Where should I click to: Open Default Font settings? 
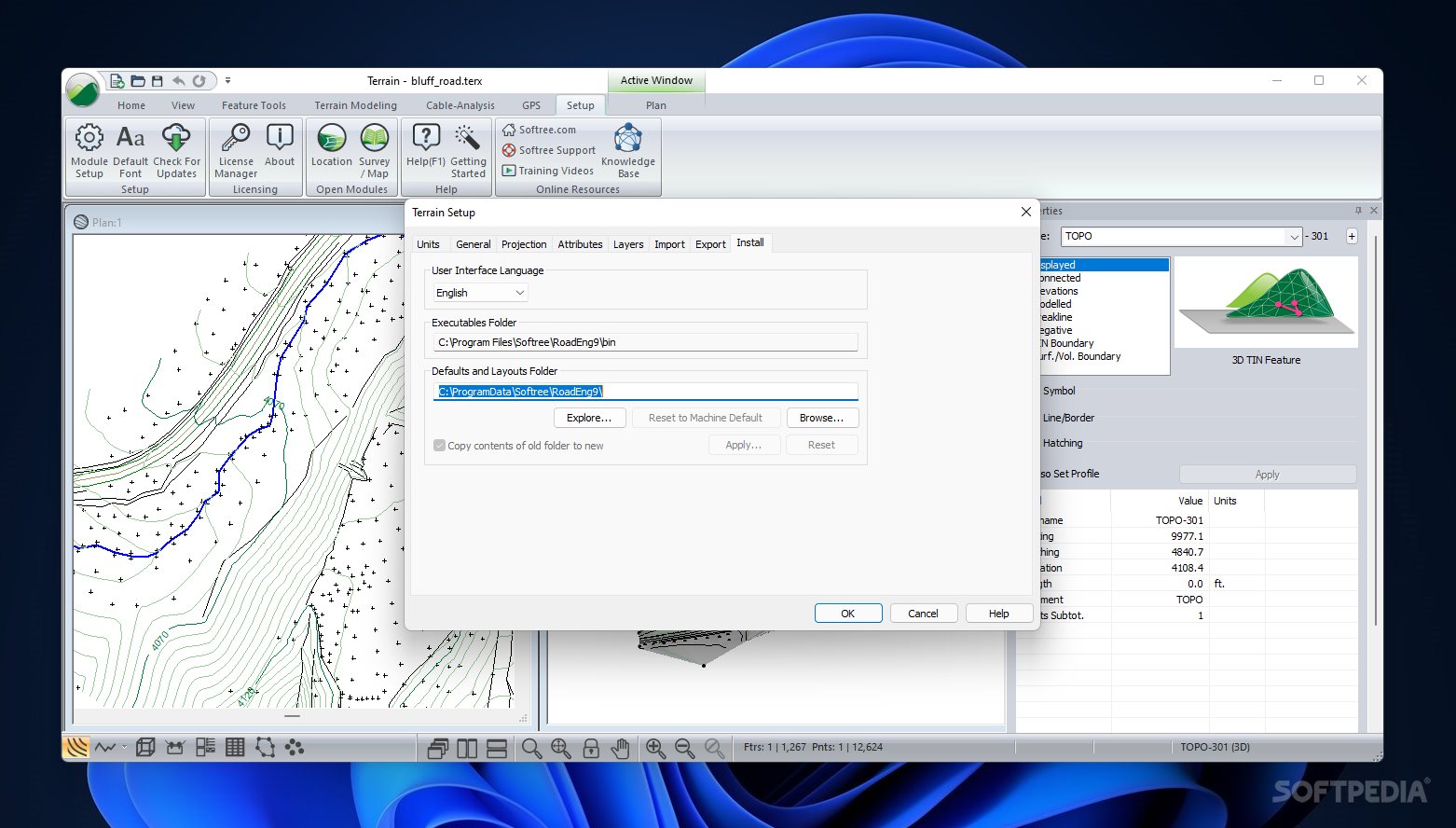coord(130,150)
